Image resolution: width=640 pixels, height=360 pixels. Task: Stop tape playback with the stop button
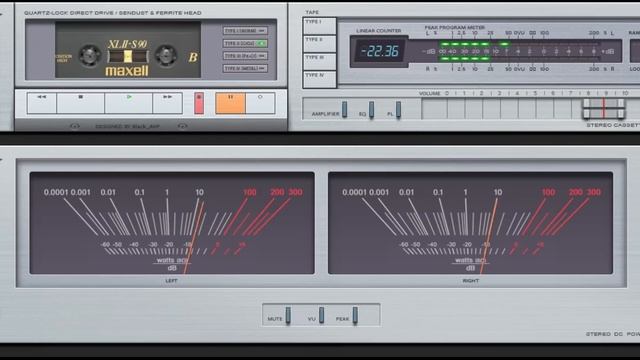click(x=80, y=103)
